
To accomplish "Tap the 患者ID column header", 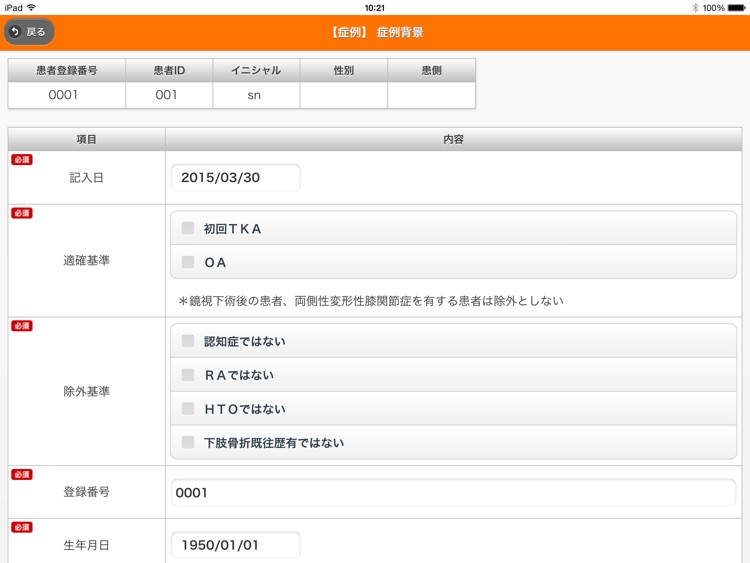I will [x=169, y=70].
